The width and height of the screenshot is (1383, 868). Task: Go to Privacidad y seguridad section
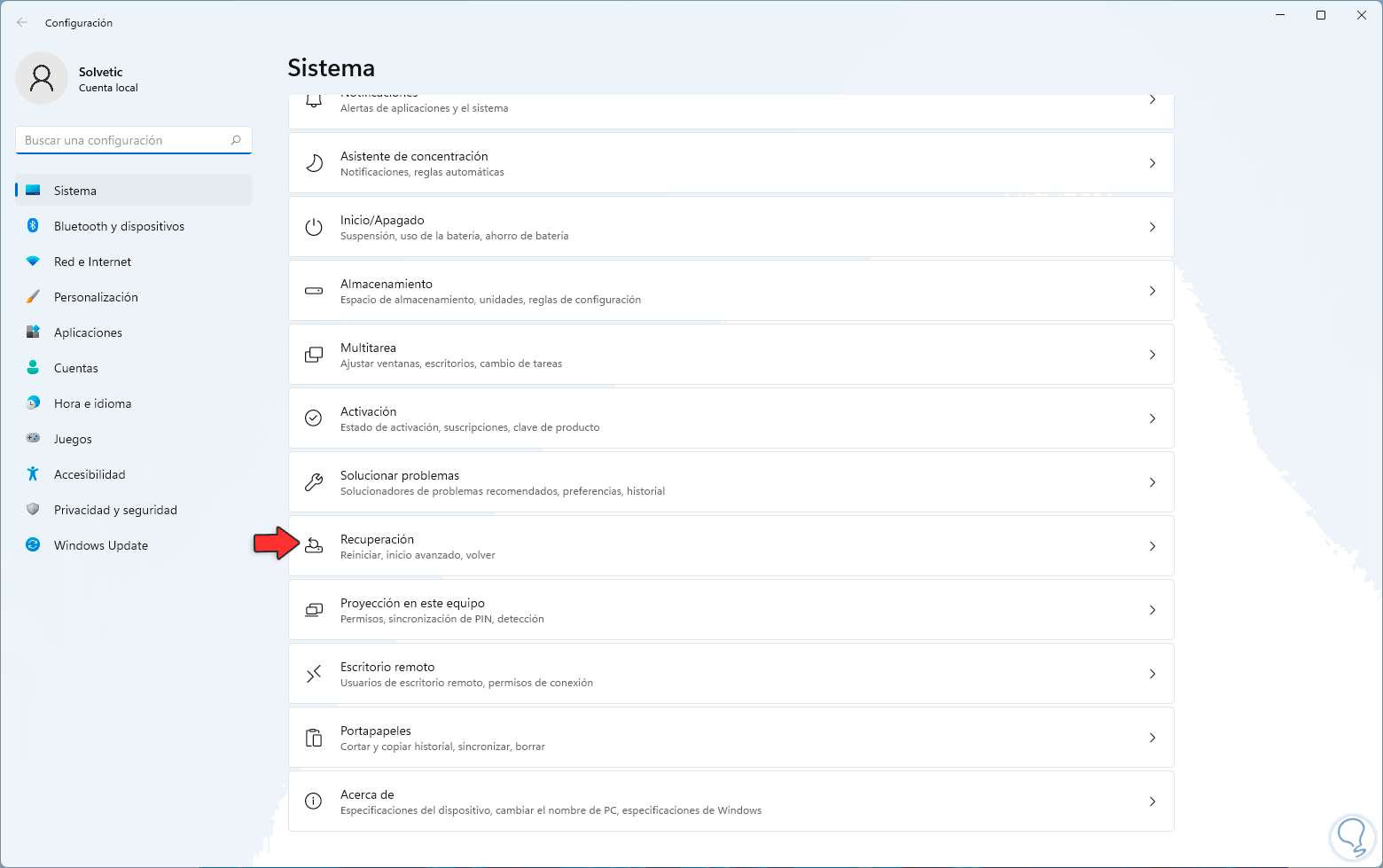point(115,510)
